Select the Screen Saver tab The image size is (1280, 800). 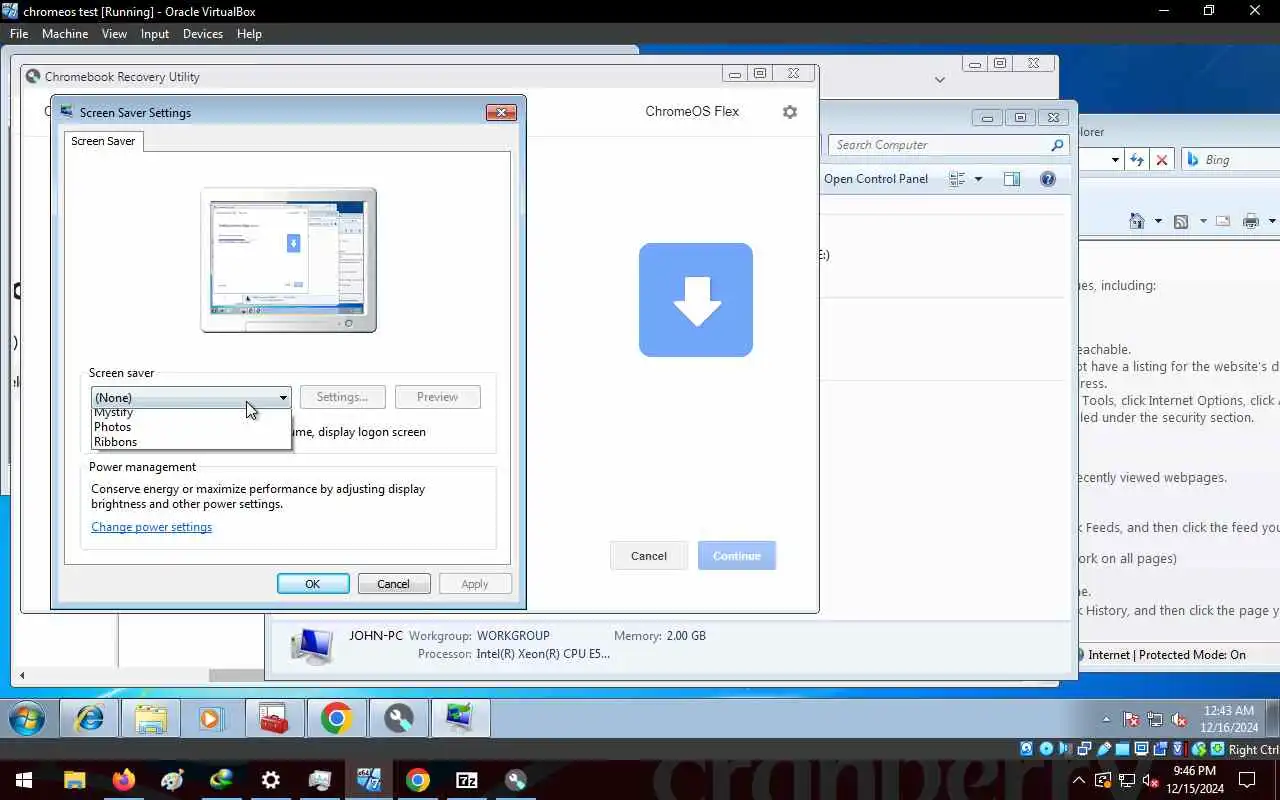(x=103, y=141)
